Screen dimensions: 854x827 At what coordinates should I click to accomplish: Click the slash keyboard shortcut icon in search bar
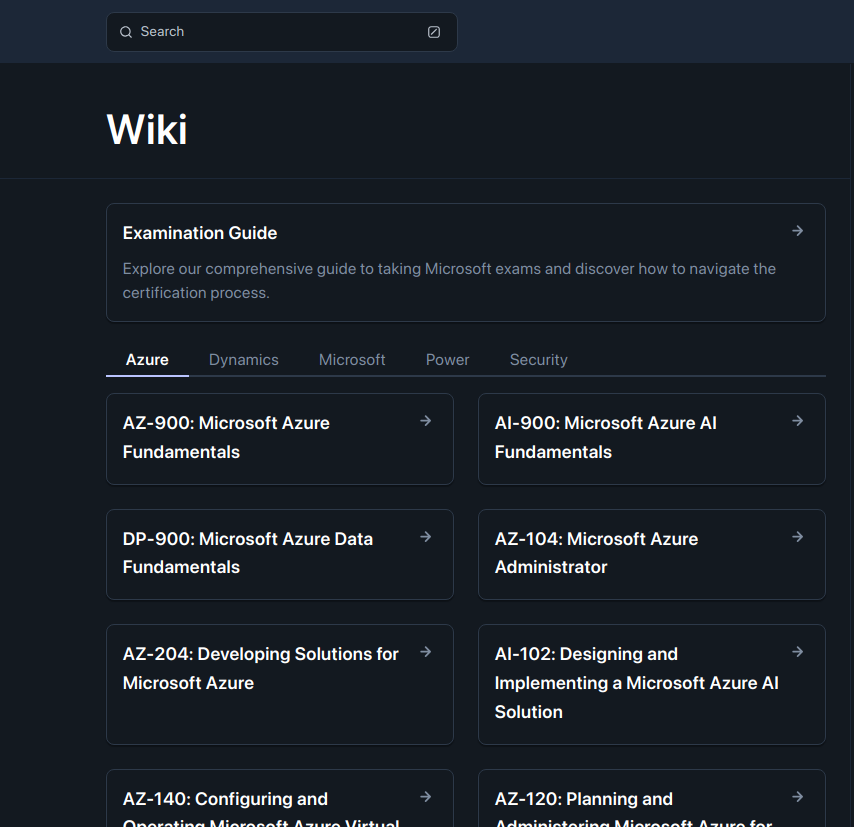[433, 31]
